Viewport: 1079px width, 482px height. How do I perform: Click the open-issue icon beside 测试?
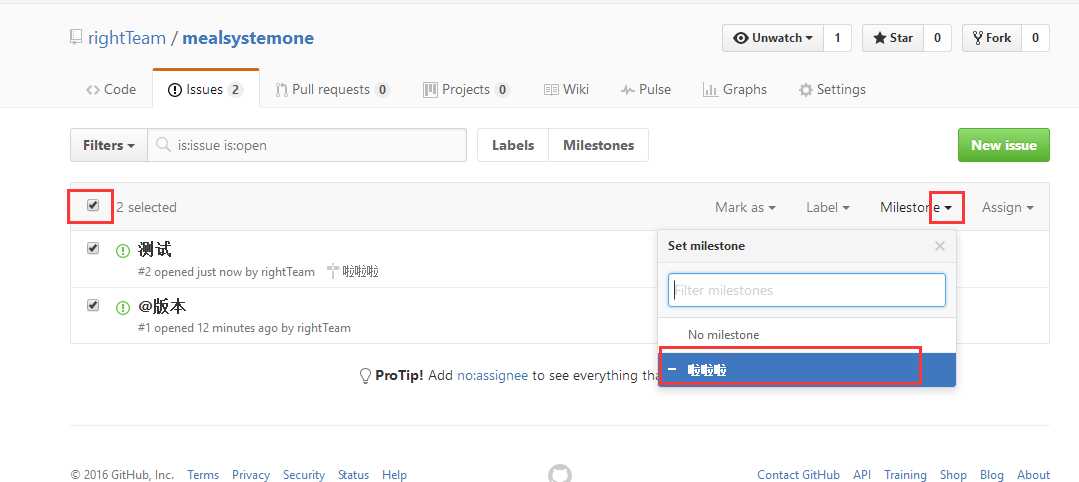122,251
